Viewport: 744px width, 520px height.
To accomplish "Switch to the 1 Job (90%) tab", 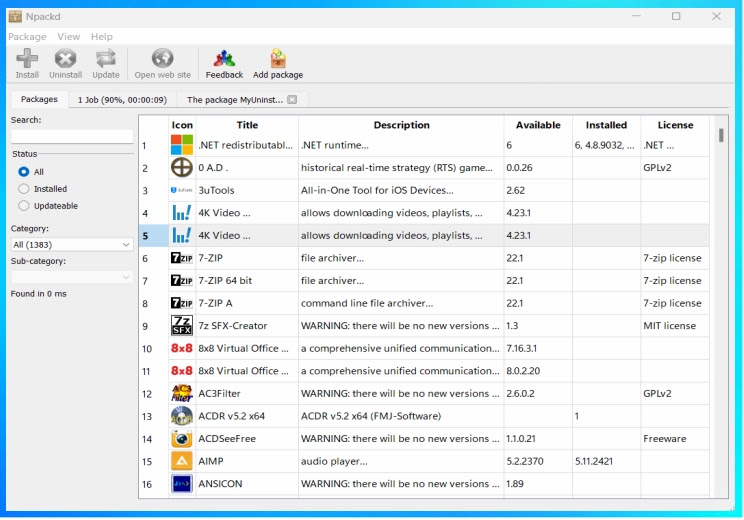I will coord(122,100).
